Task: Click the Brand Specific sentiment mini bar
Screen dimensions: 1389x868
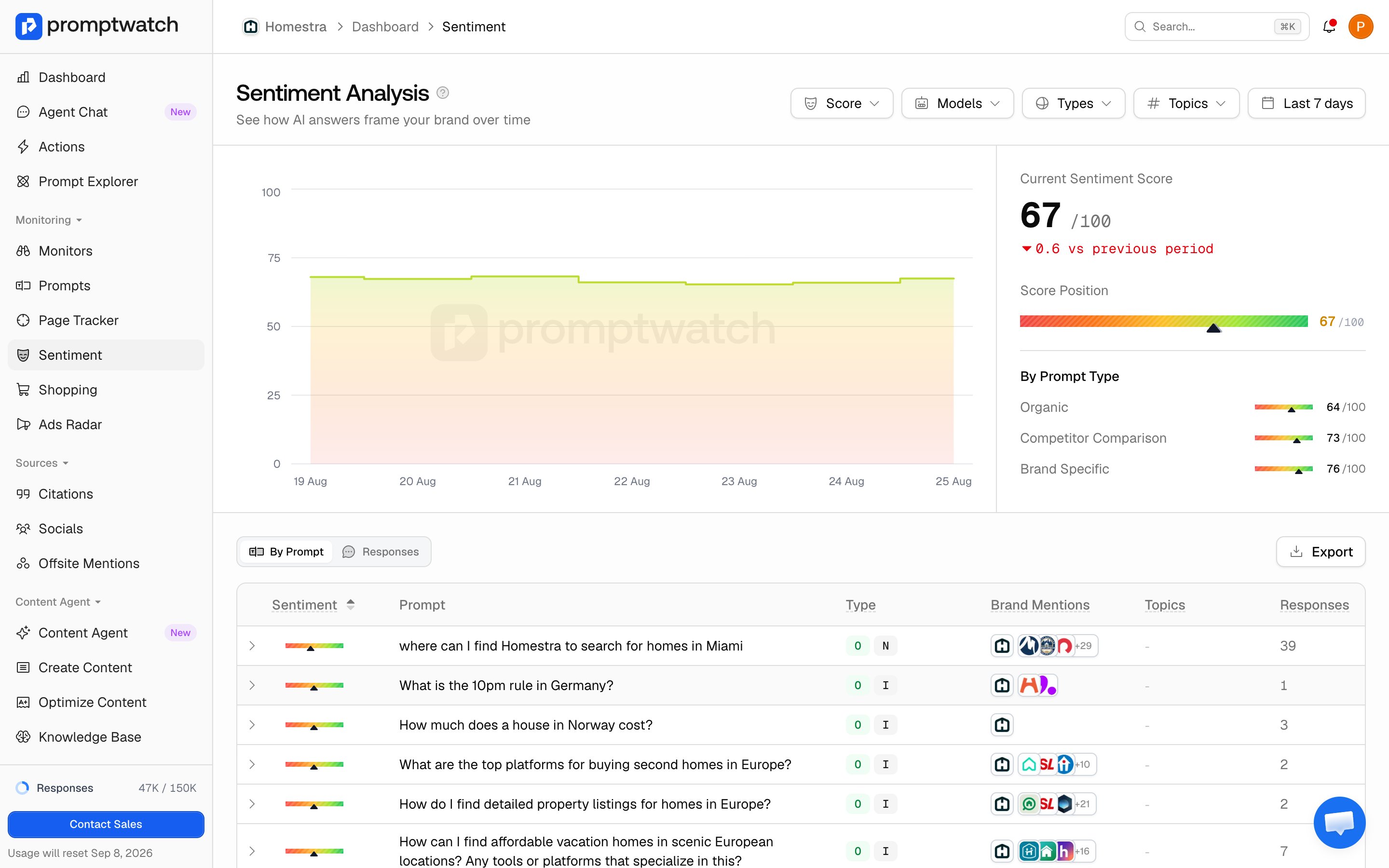Action: tap(1283, 469)
